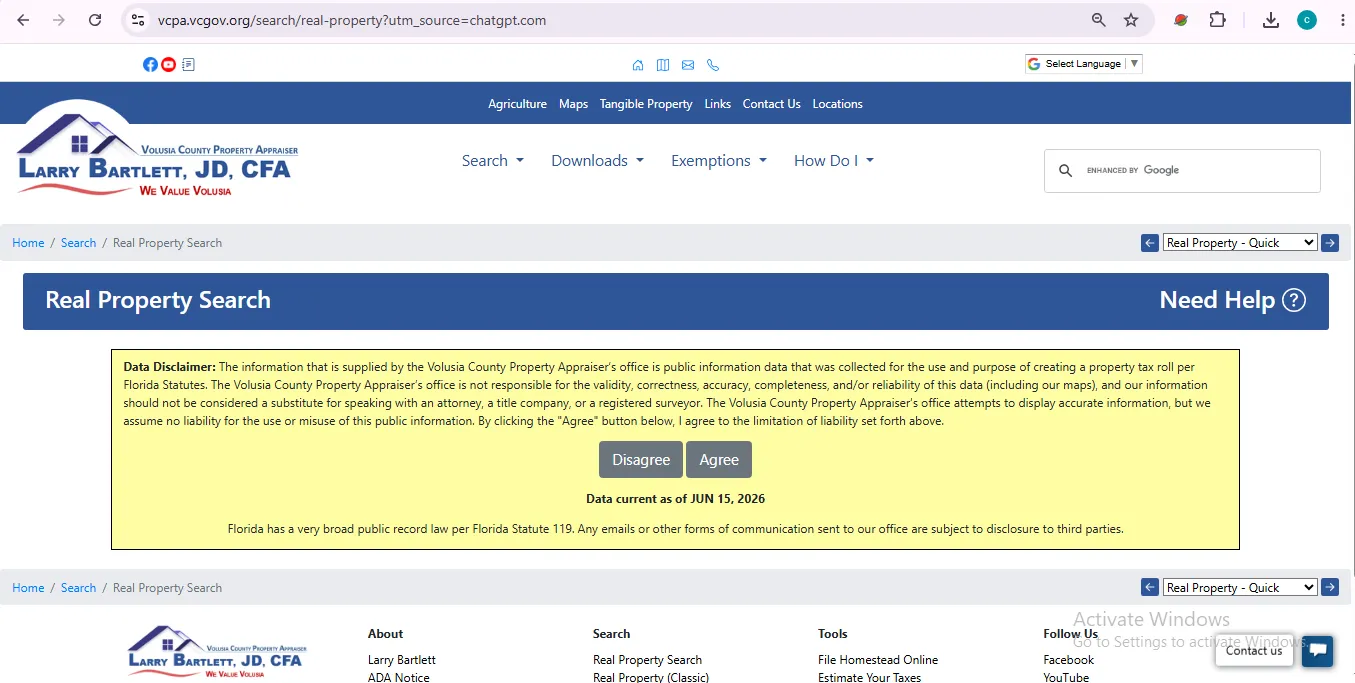Expand the Search navigation menu
This screenshot has width=1355, height=683.
(x=492, y=161)
